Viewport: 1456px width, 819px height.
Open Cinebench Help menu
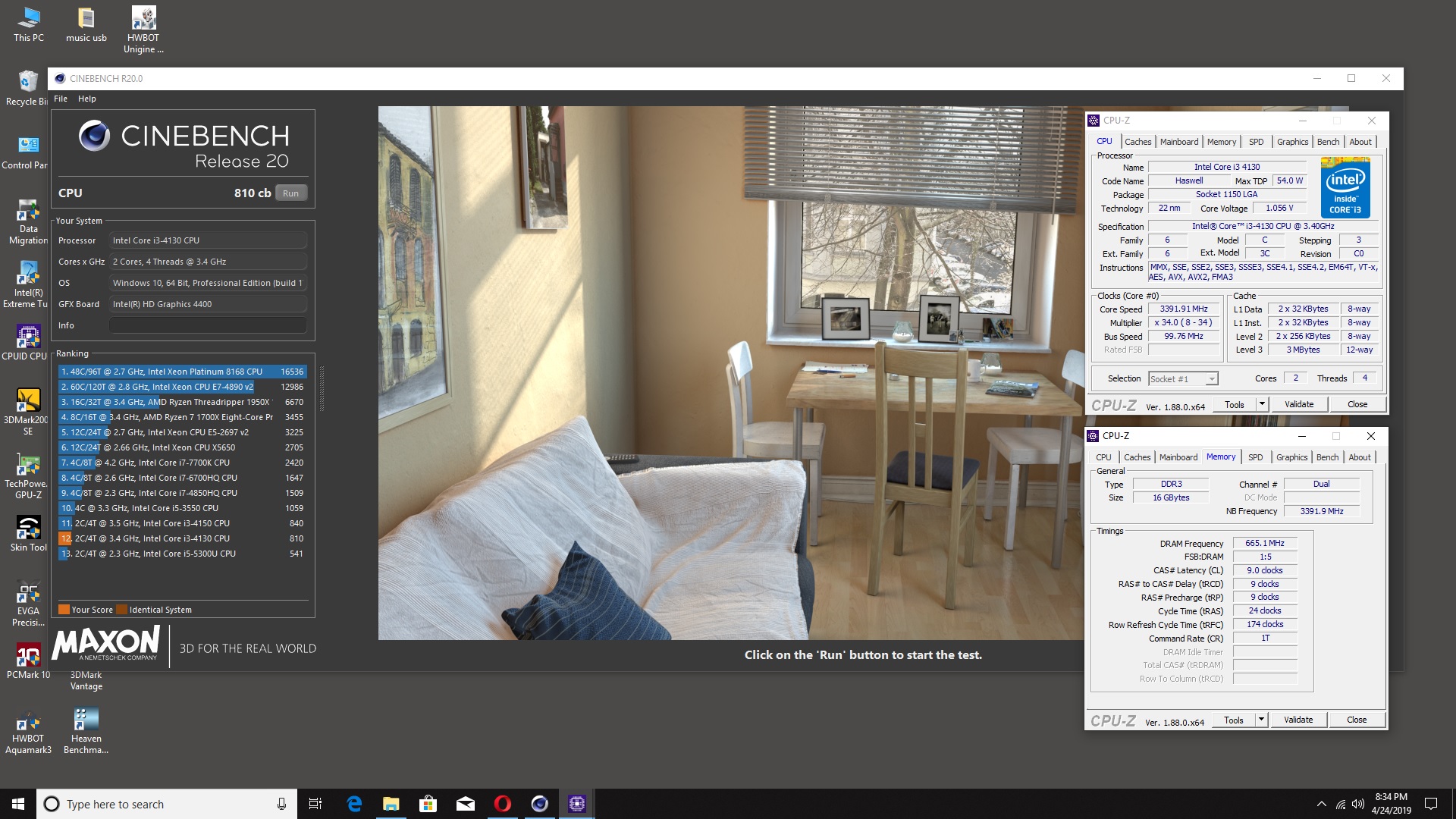[x=87, y=99]
